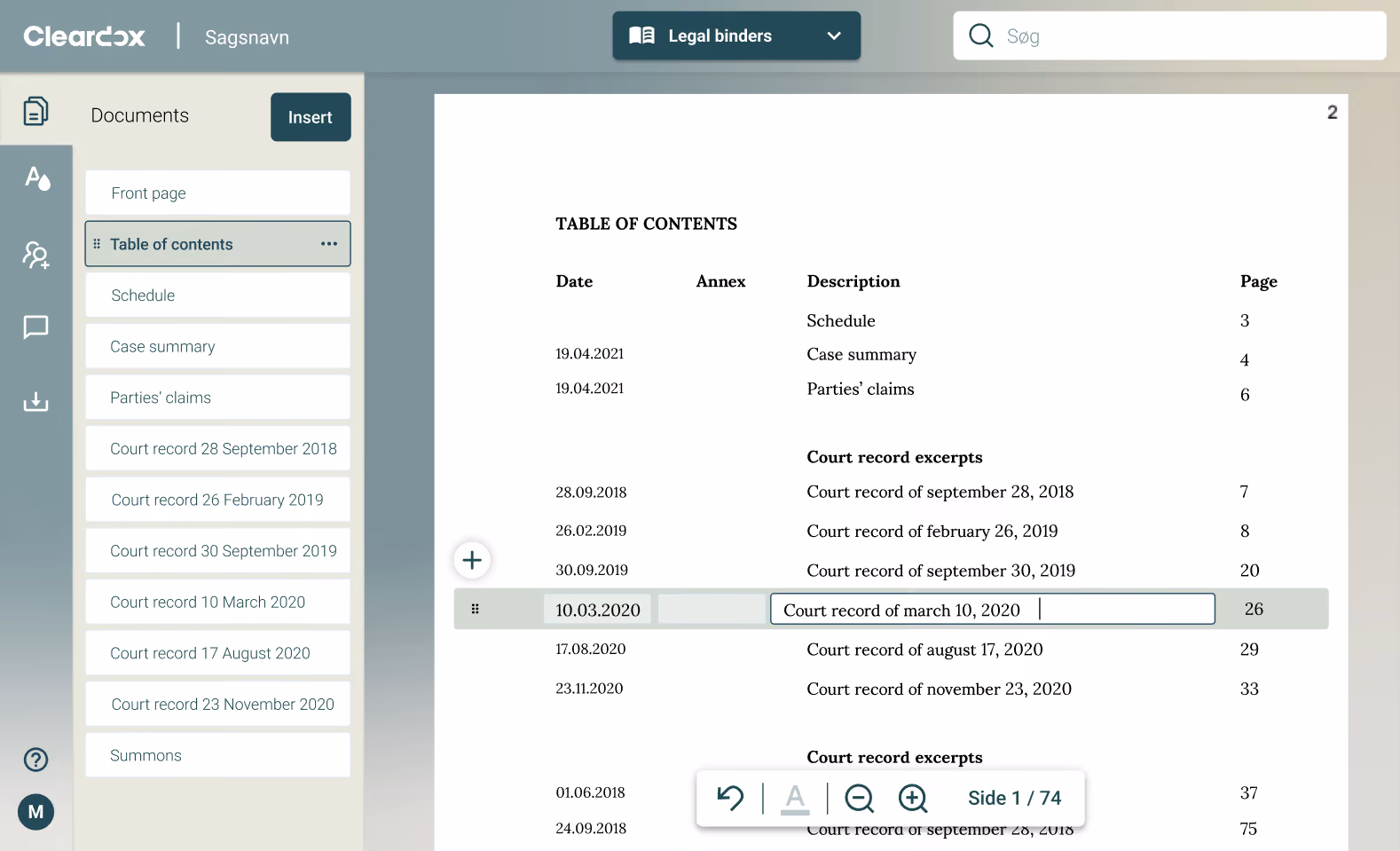Viewport: 1400px width, 851px height.
Task: Click into the Søg search field
Action: (1169, 35)
